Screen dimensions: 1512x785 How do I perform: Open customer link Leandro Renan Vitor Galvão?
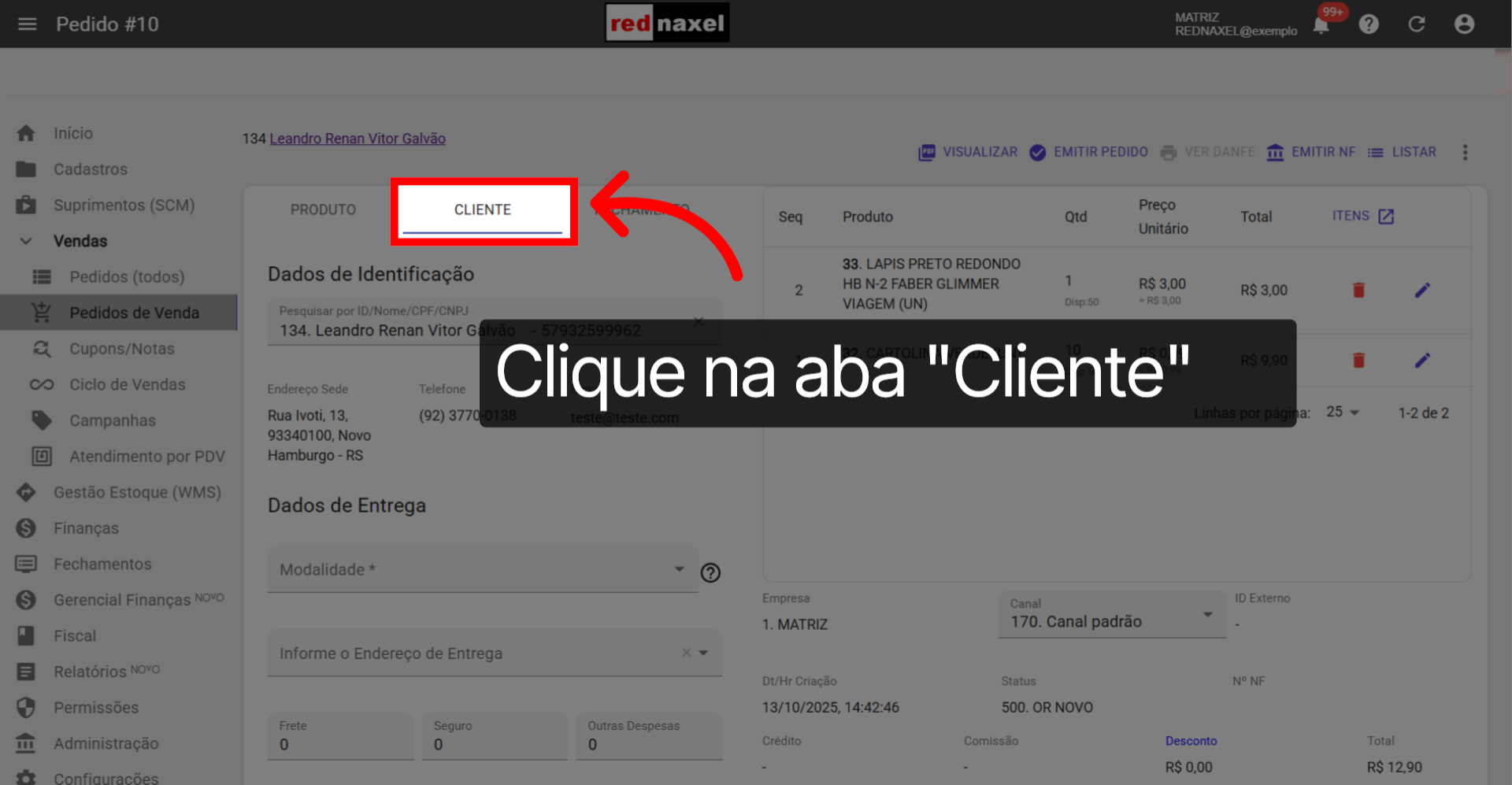(357, 138)
